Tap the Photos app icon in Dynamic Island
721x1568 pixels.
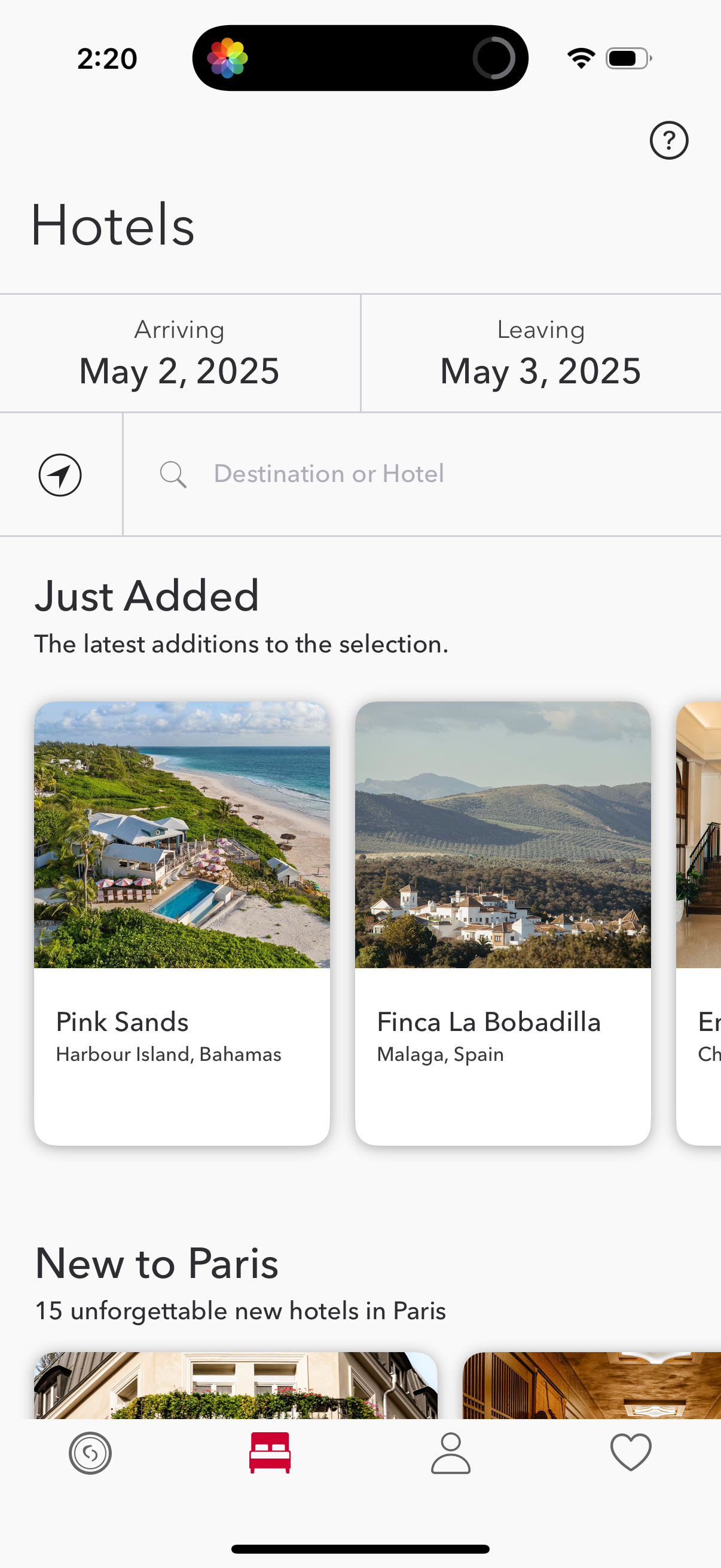(x=228, y=59)
